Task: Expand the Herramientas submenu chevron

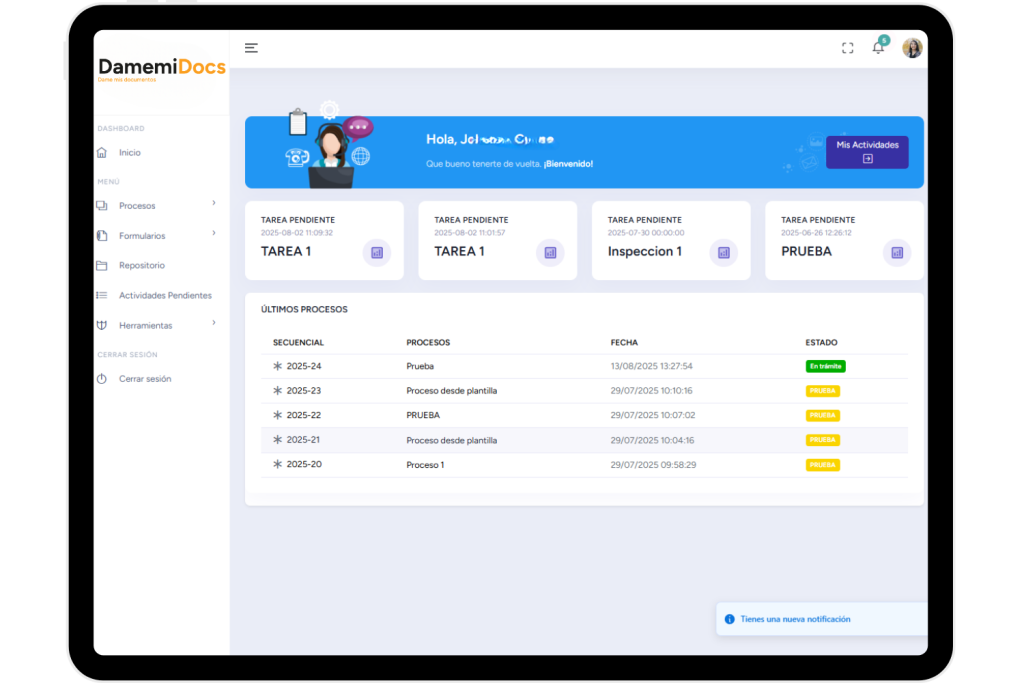Action: [x=214, y=324]
